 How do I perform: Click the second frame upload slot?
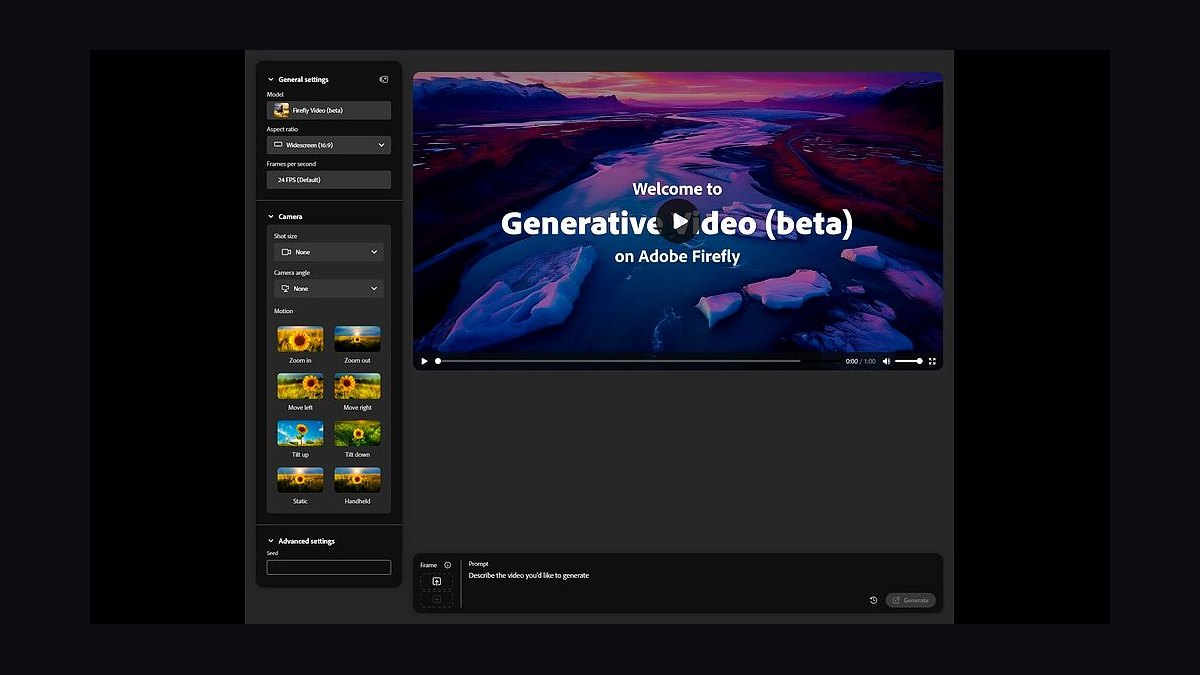437,599
